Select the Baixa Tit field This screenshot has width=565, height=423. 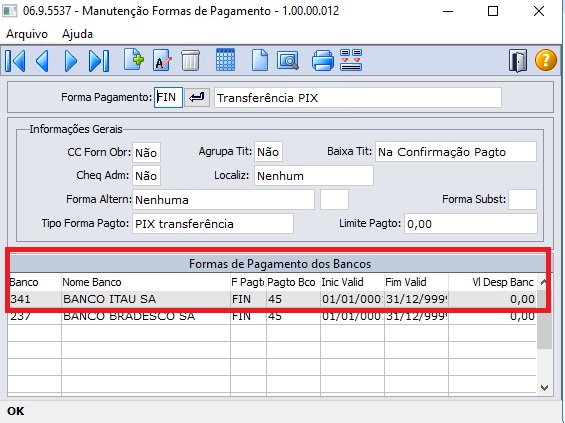click(x=456, y=152)
